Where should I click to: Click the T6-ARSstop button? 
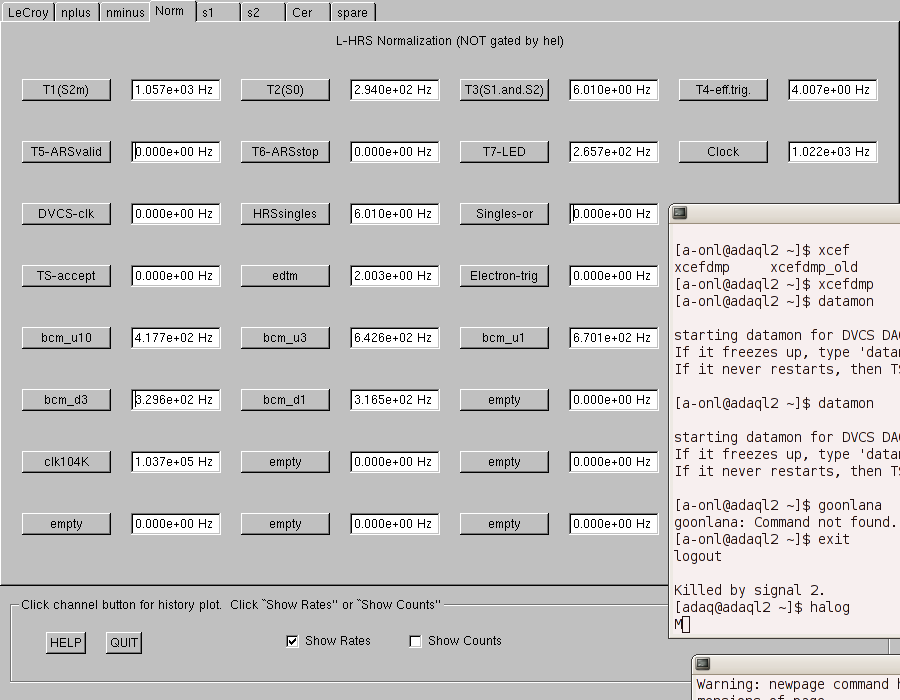coord(285,152)
